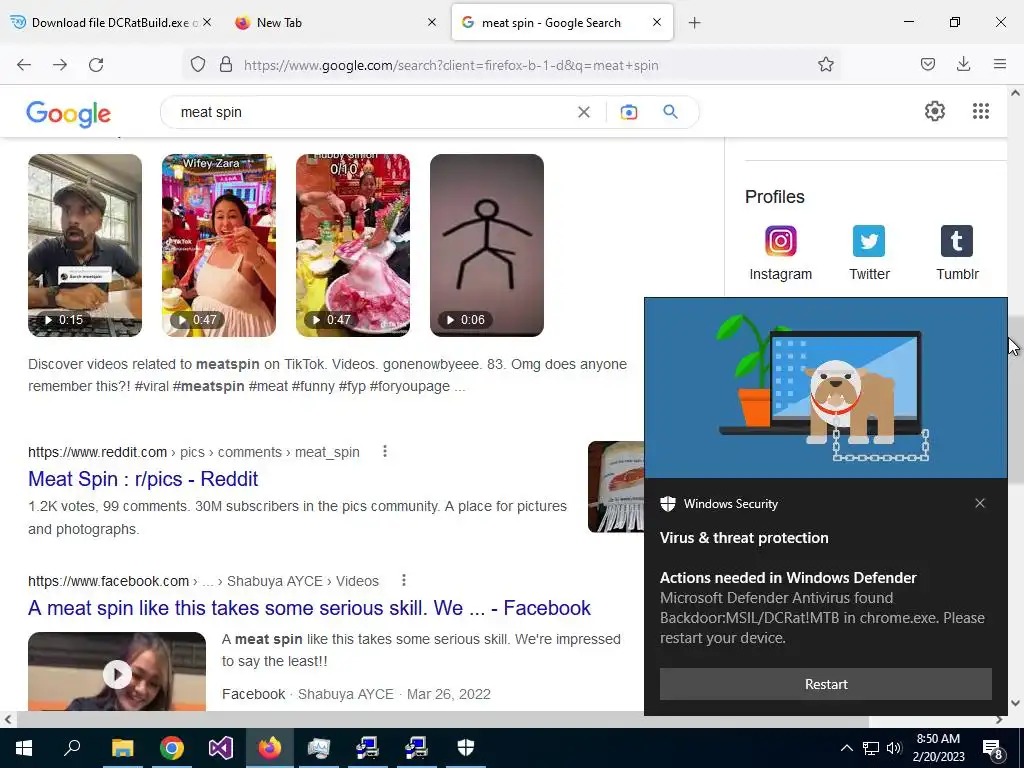Open more options for the Facebook result
Viewport: 1024px width, 768px height.
coord(404,581)
